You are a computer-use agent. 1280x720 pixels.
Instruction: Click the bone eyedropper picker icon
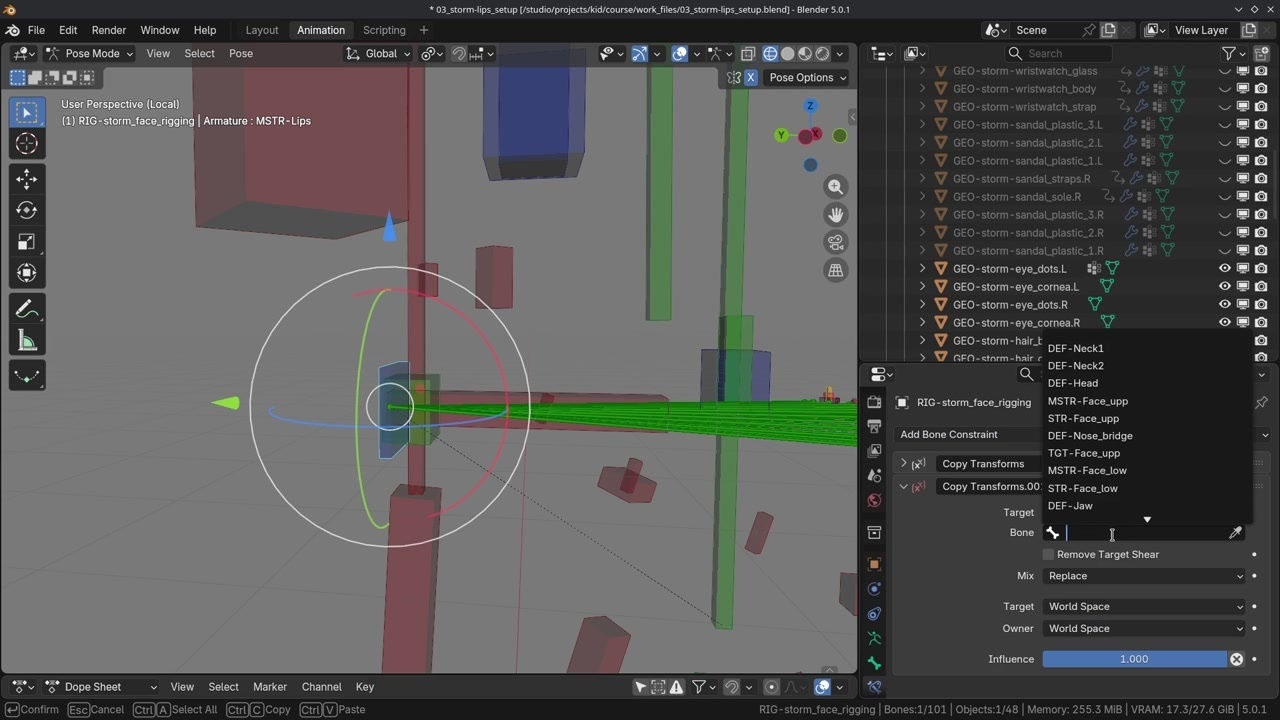click(1236, 533)
